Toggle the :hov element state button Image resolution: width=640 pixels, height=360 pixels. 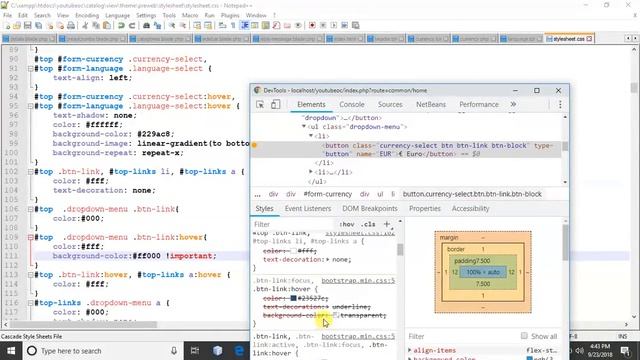point(347,224)
